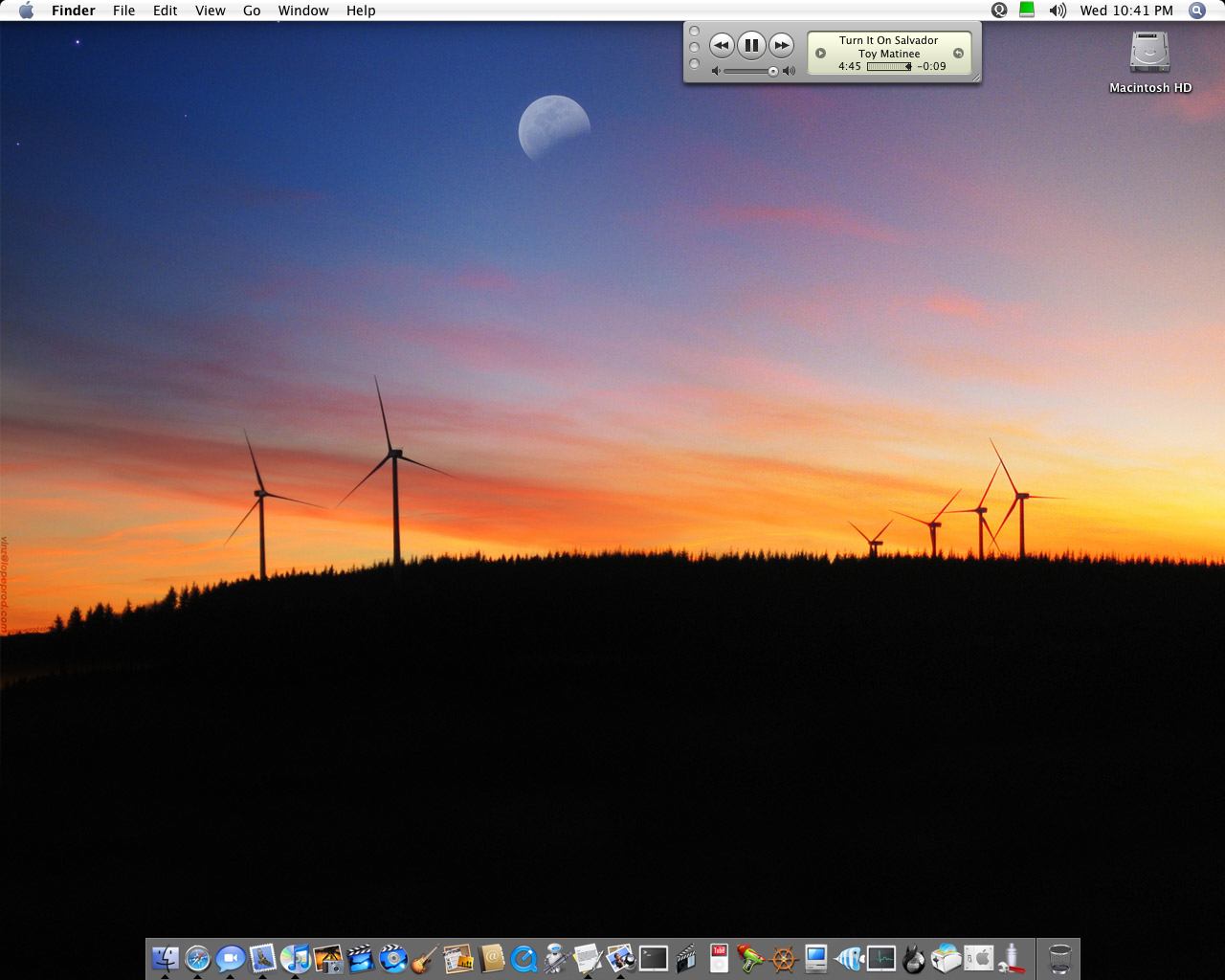Open Mail stamp icon in Dock

262,958
